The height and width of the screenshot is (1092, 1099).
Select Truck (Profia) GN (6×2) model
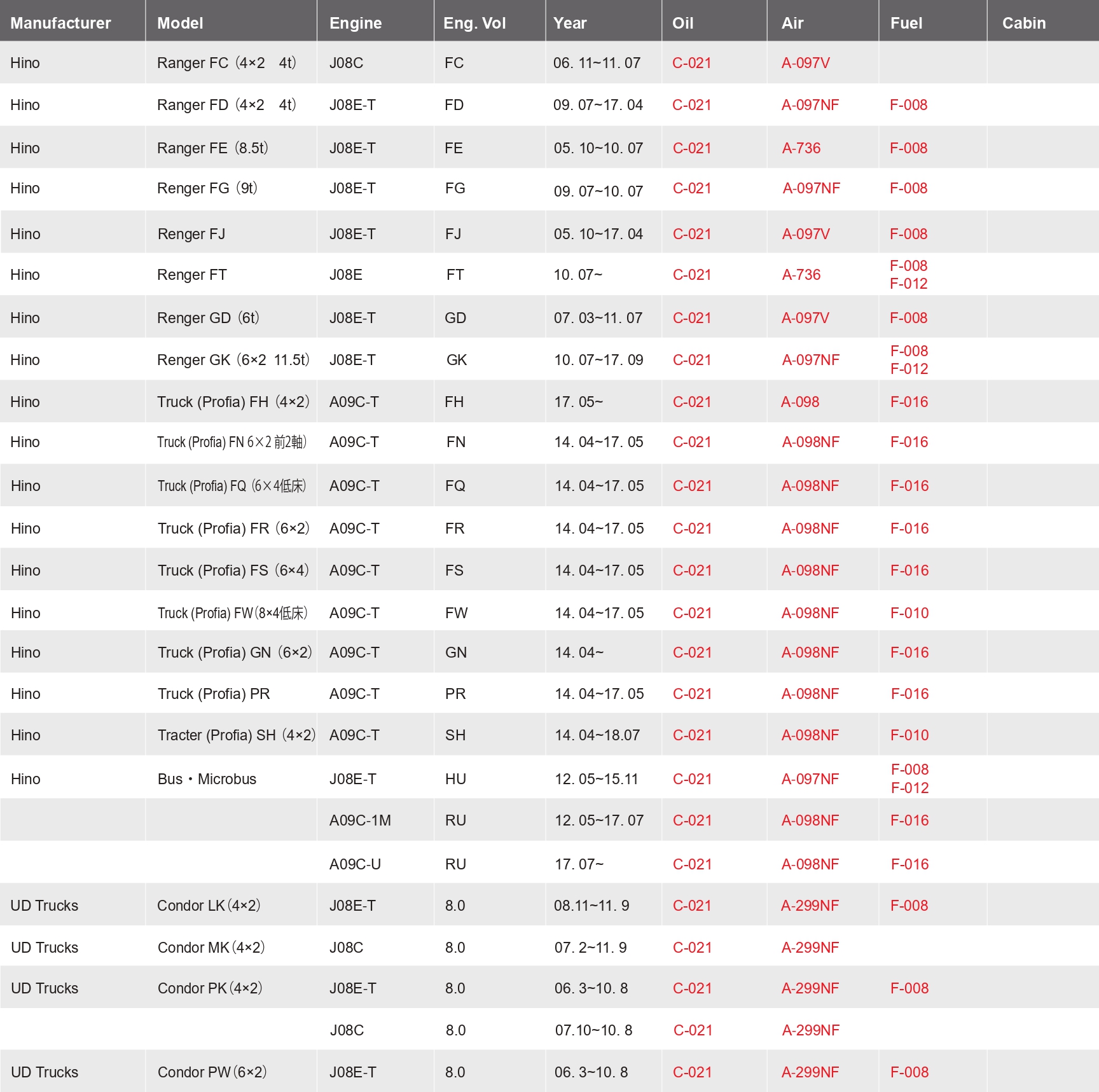[235, 653]
